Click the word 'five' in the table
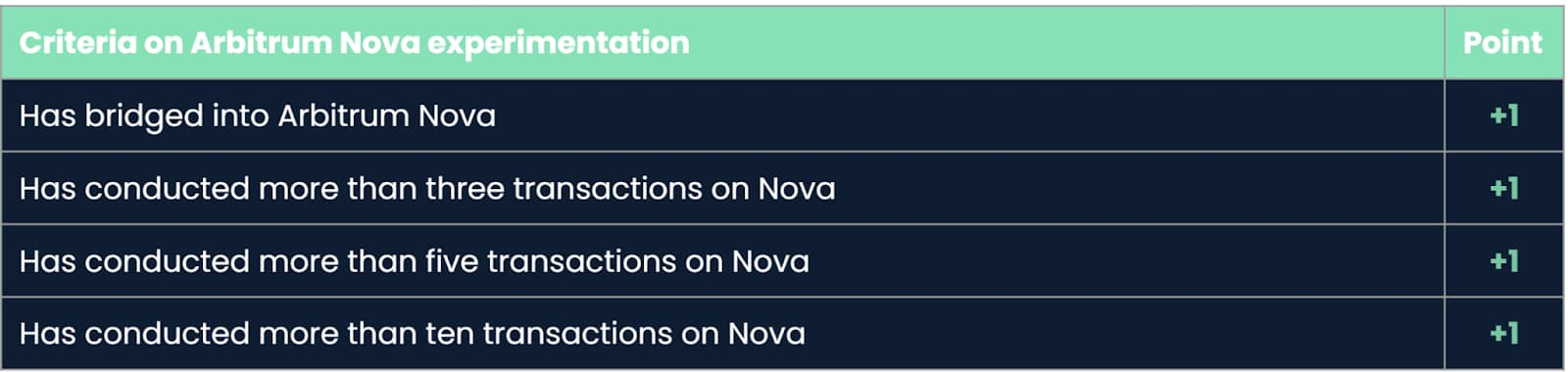 [451, 261]
